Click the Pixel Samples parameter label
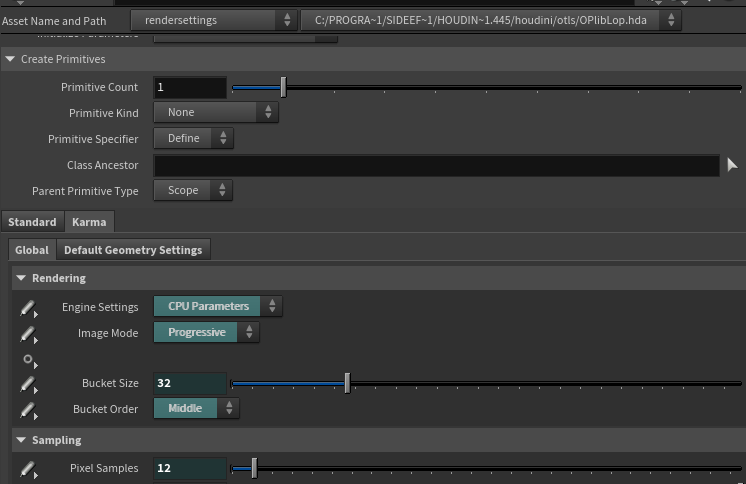 pyautogui.click(x=104, y=468)
